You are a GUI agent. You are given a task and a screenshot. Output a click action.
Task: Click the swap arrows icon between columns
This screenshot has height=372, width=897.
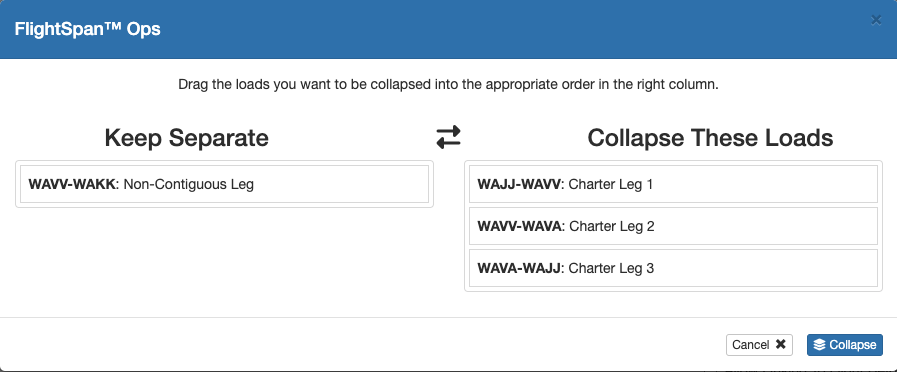[448, 137]
